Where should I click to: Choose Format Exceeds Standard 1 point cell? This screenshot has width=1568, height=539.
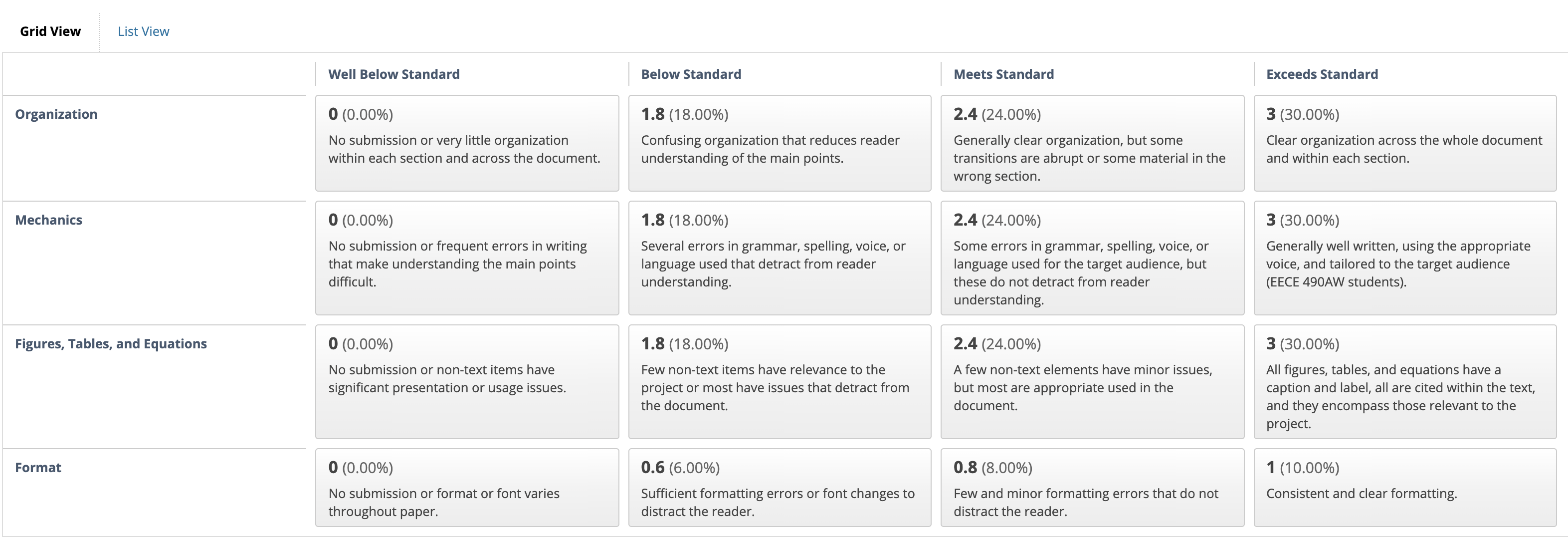coord(1405,487)
